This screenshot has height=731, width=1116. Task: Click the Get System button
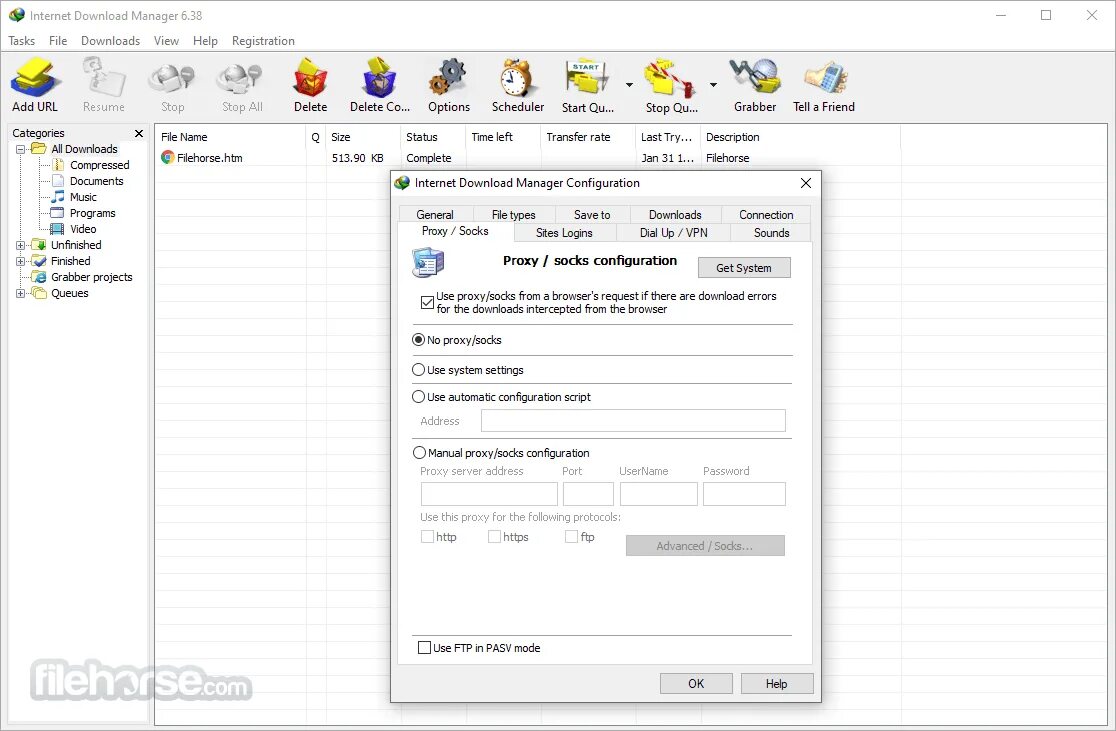tap(744, 268)
